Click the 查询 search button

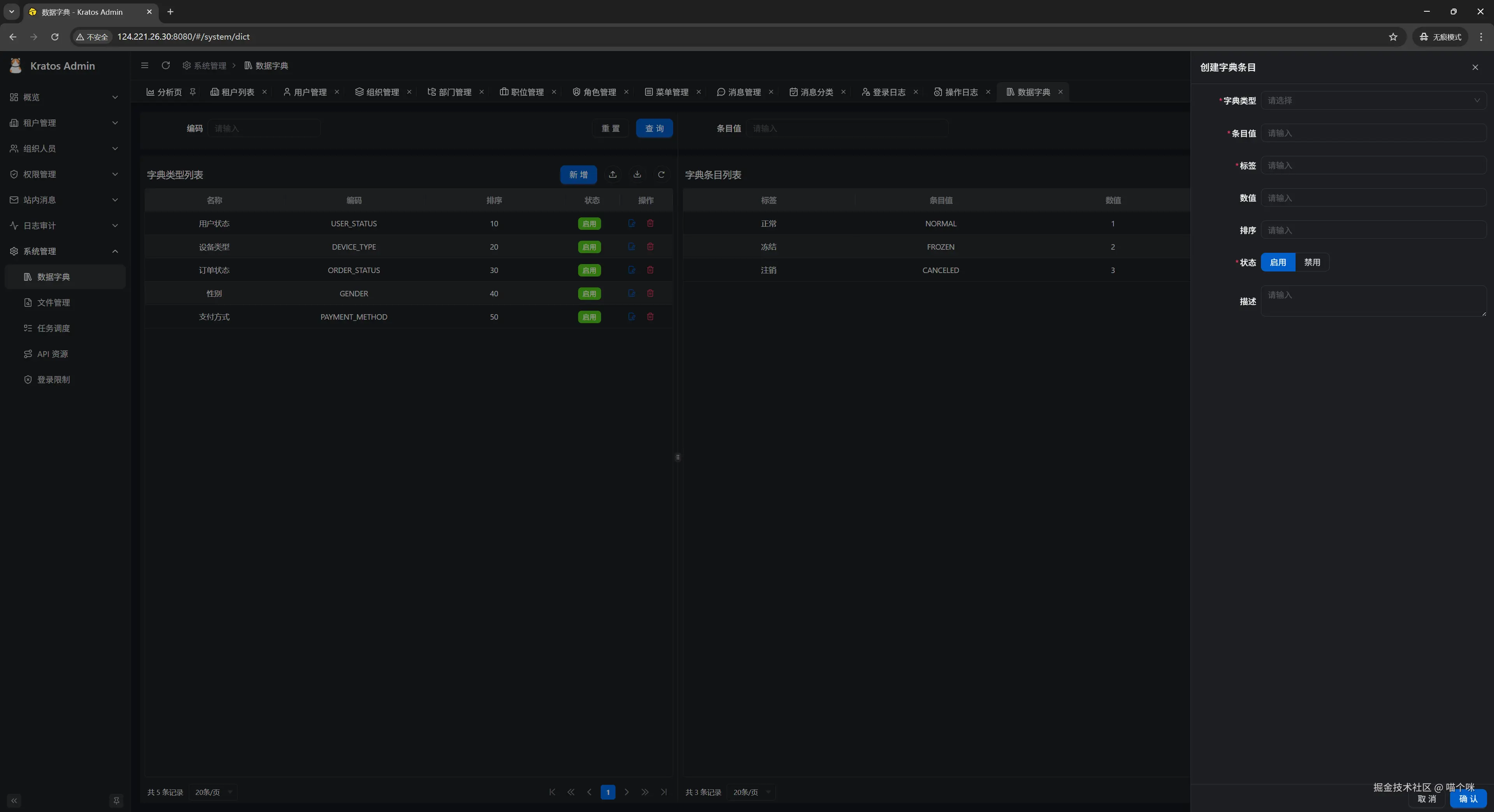pos(654,128)
